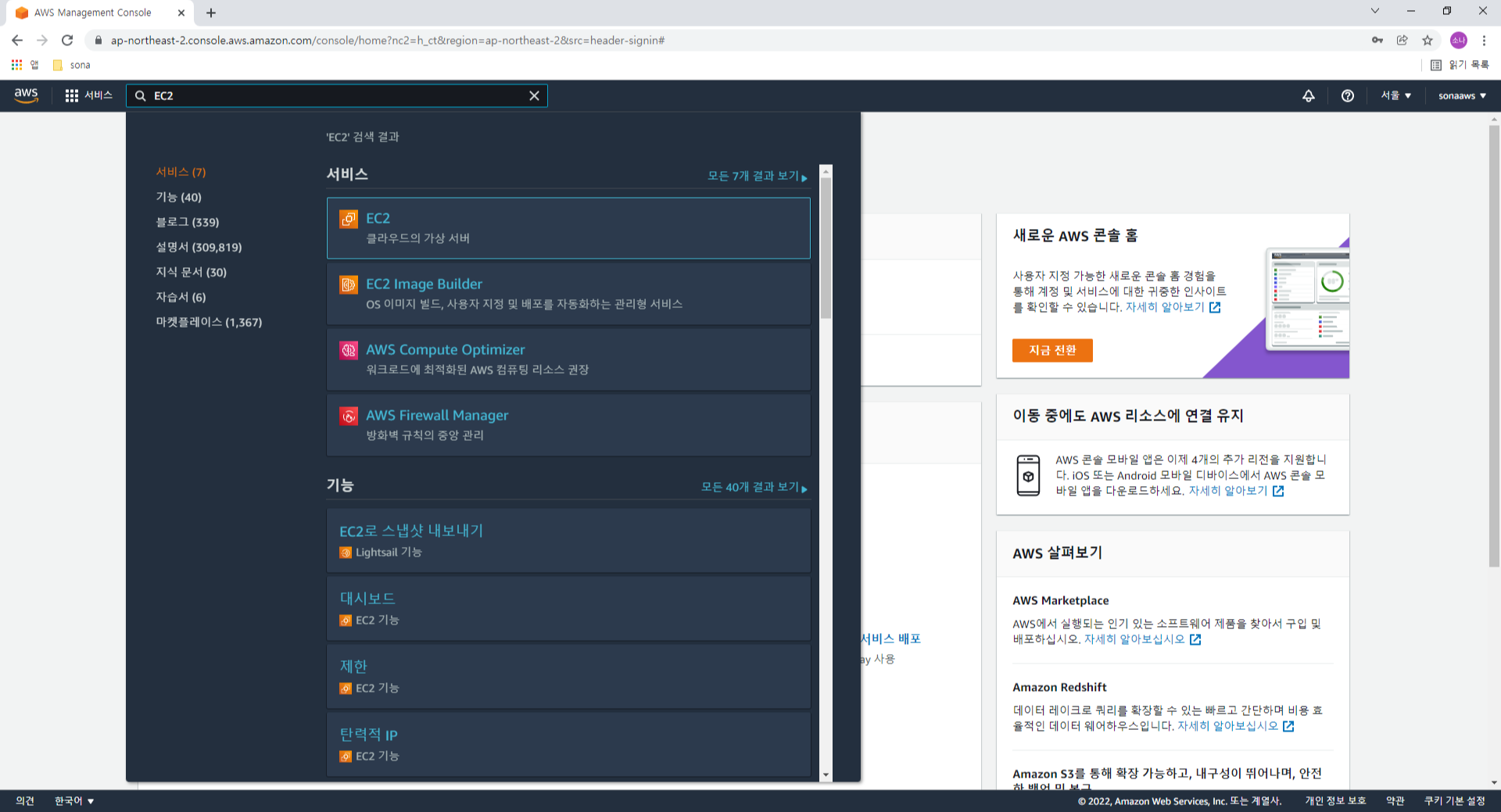Open new console home learn-more link
1501x812 pixels.
[1173, 307]
